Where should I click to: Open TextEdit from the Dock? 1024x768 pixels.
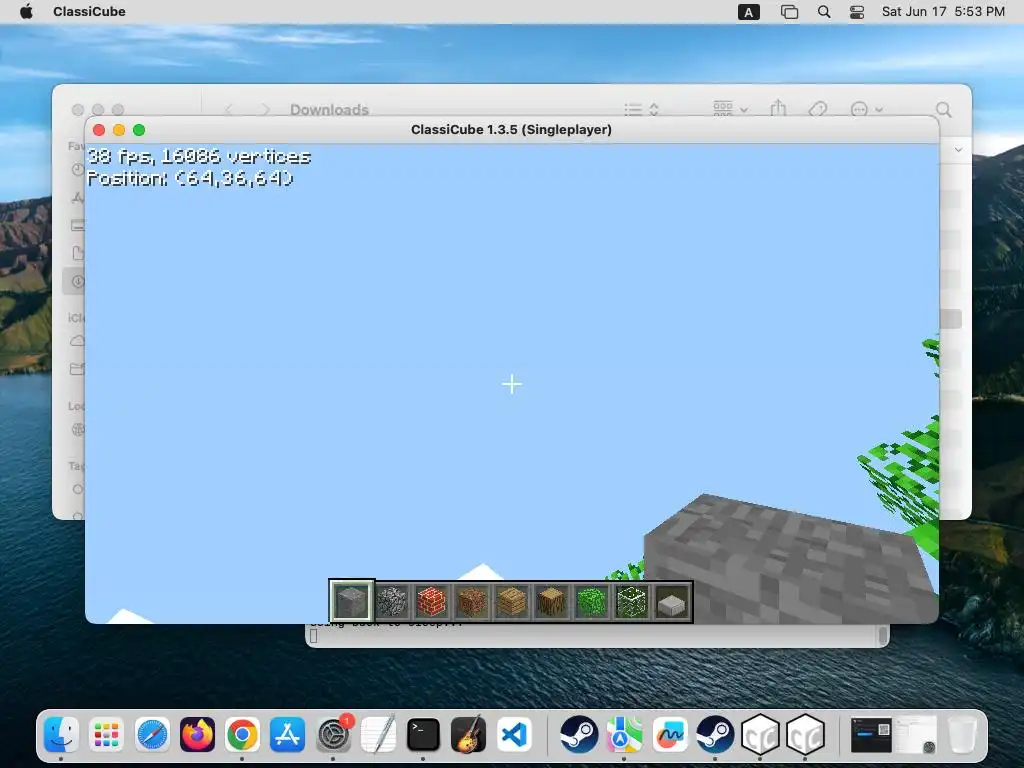(x=378, y=734)
